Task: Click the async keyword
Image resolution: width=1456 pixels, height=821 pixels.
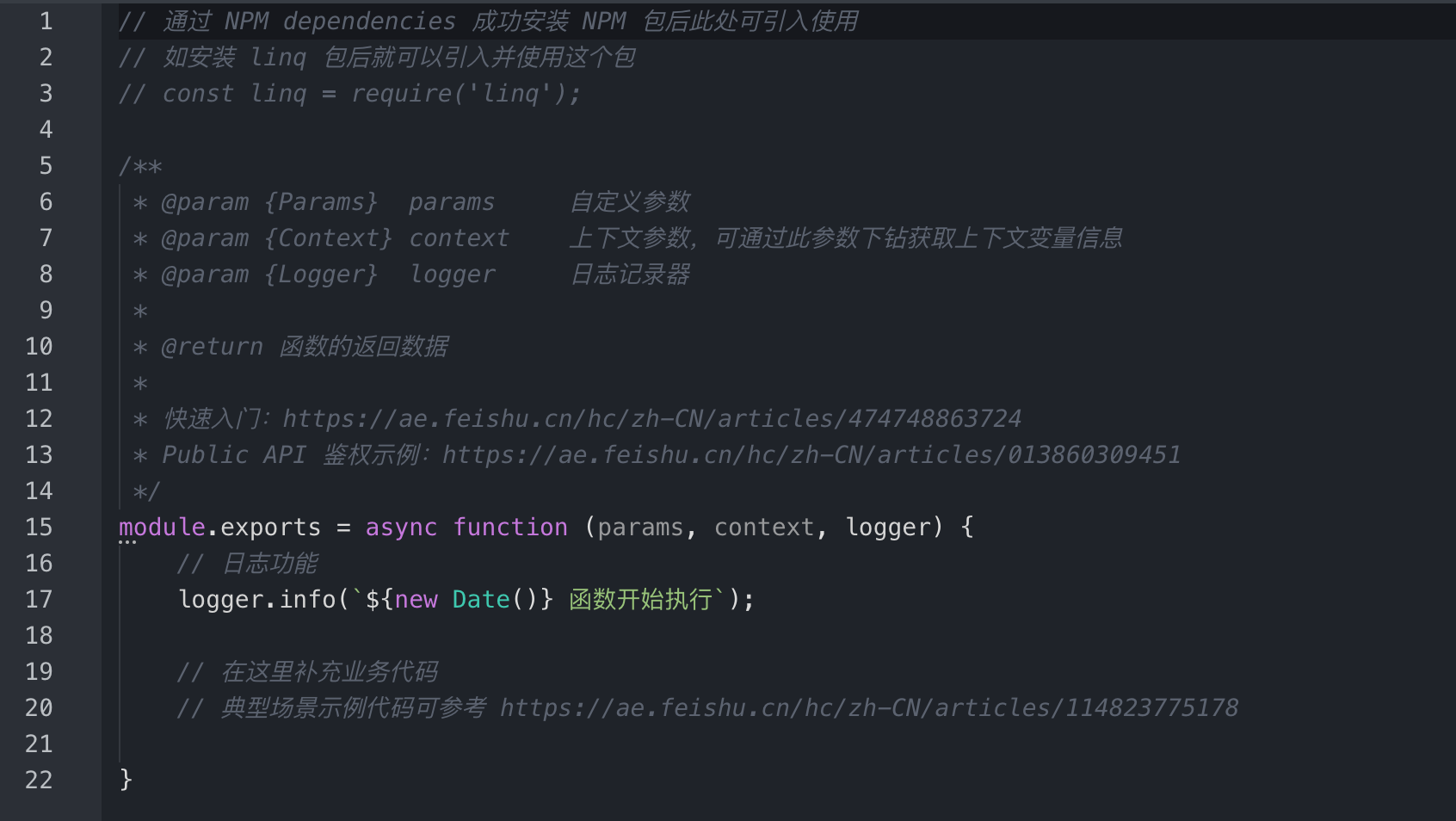Action: [401, 527]
